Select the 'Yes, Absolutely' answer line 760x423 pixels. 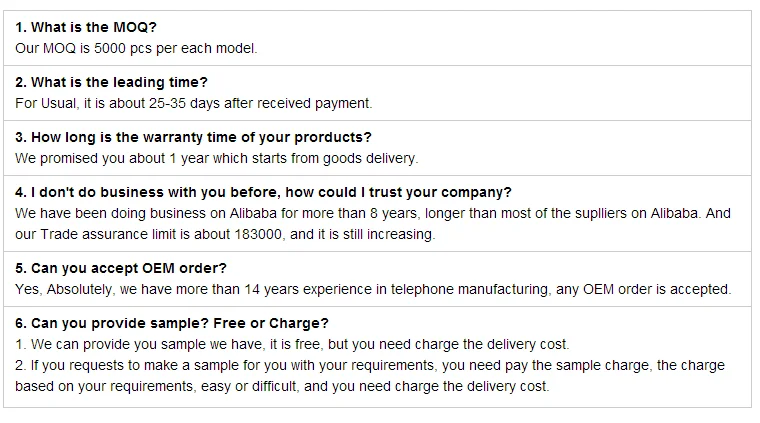click(373, 289)
